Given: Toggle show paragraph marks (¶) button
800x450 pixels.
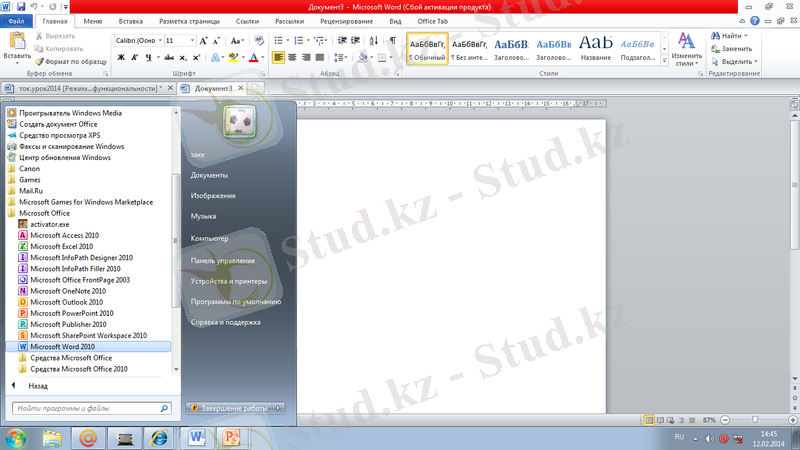Looking at the screenshot, I should 393,40.
